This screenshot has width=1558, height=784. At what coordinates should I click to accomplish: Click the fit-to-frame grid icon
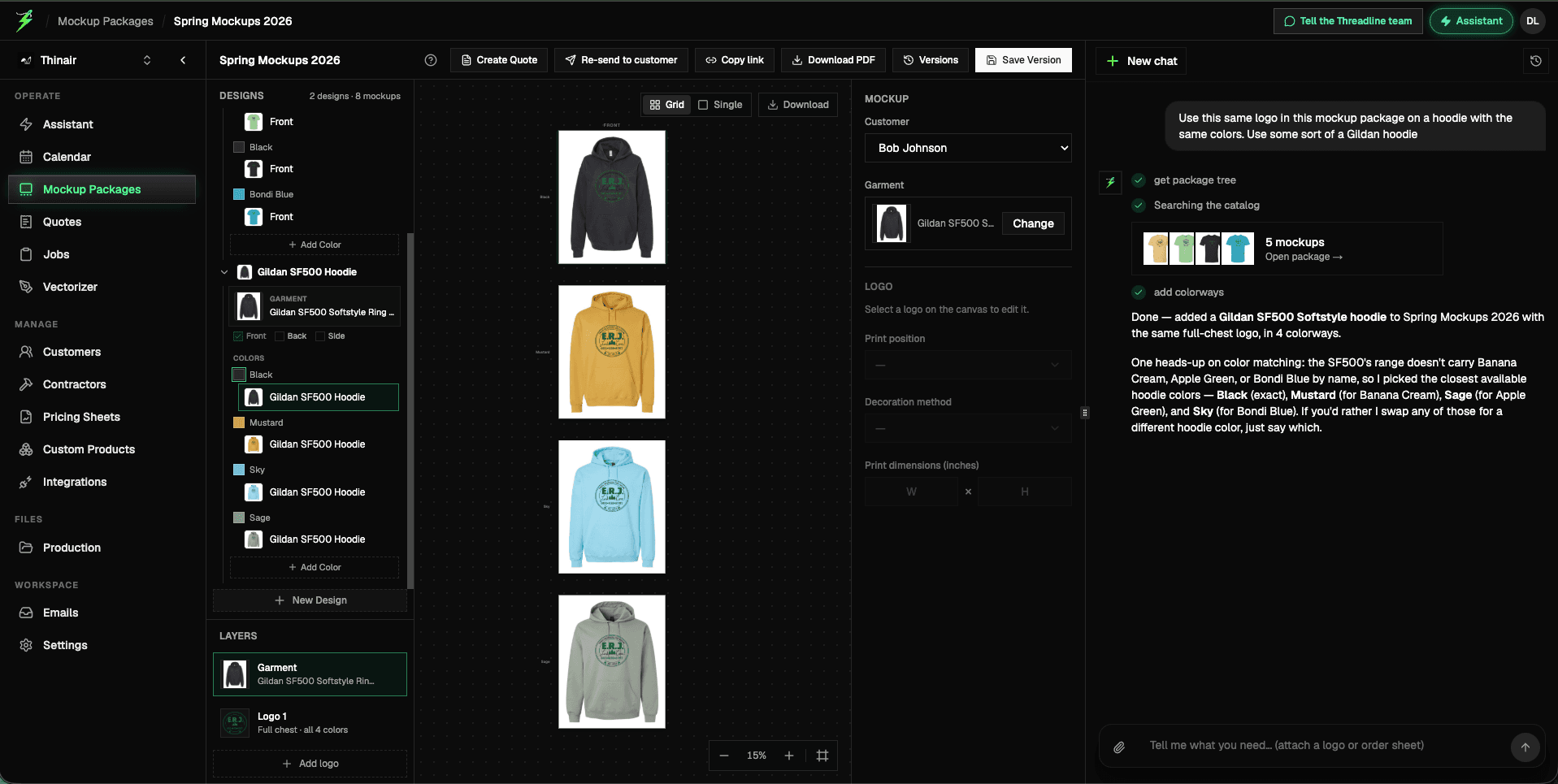coord(822,756)
